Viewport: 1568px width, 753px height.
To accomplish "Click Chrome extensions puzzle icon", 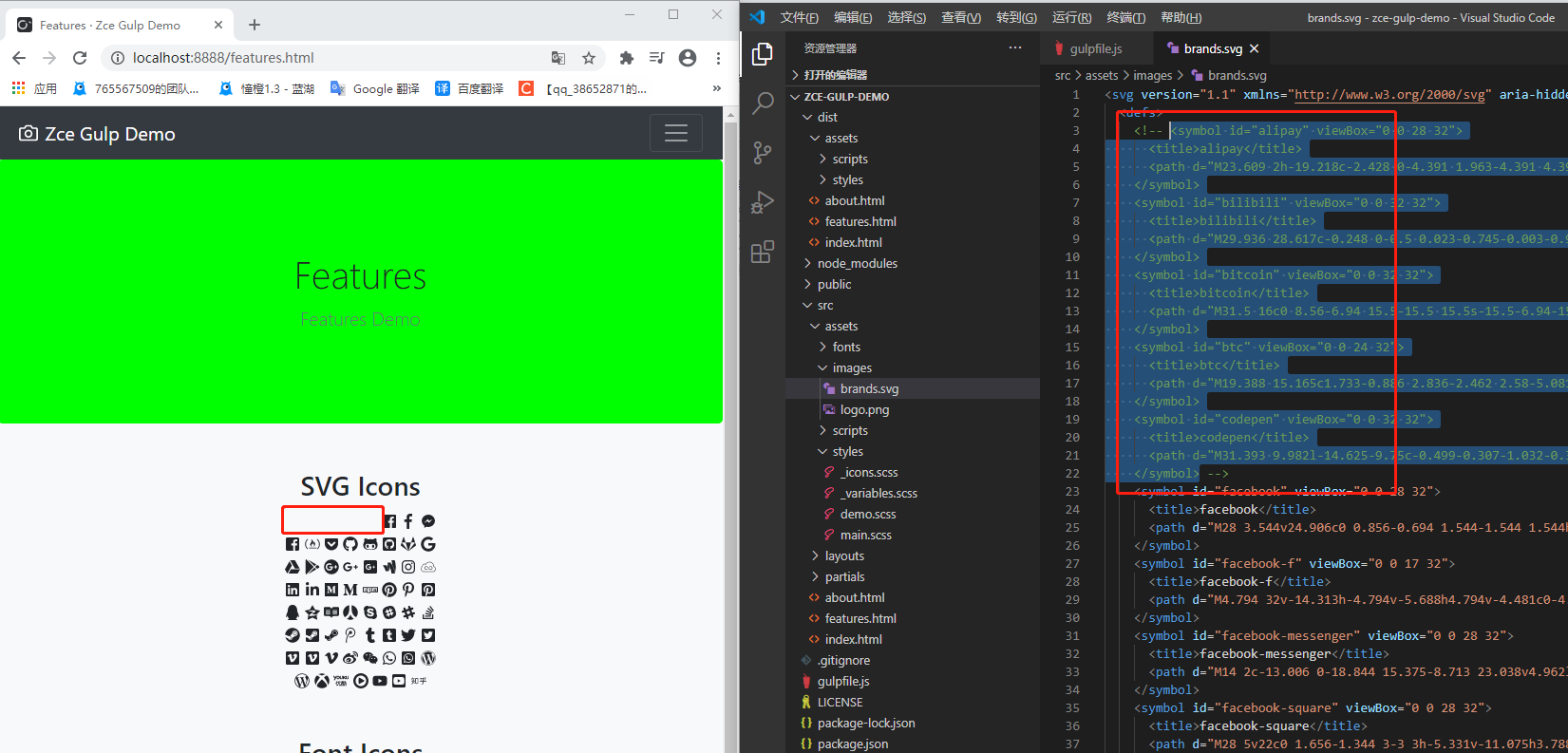I will point(626,58).
